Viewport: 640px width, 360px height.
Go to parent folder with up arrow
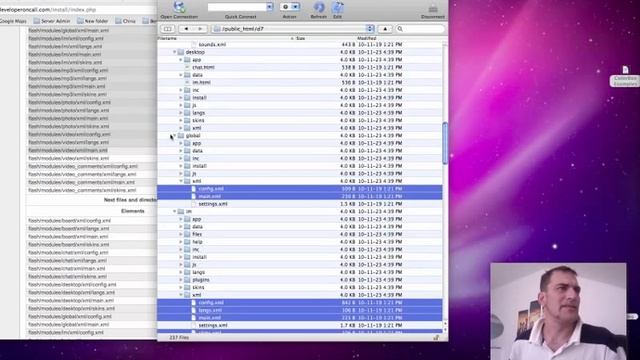[x=385, y=29]
